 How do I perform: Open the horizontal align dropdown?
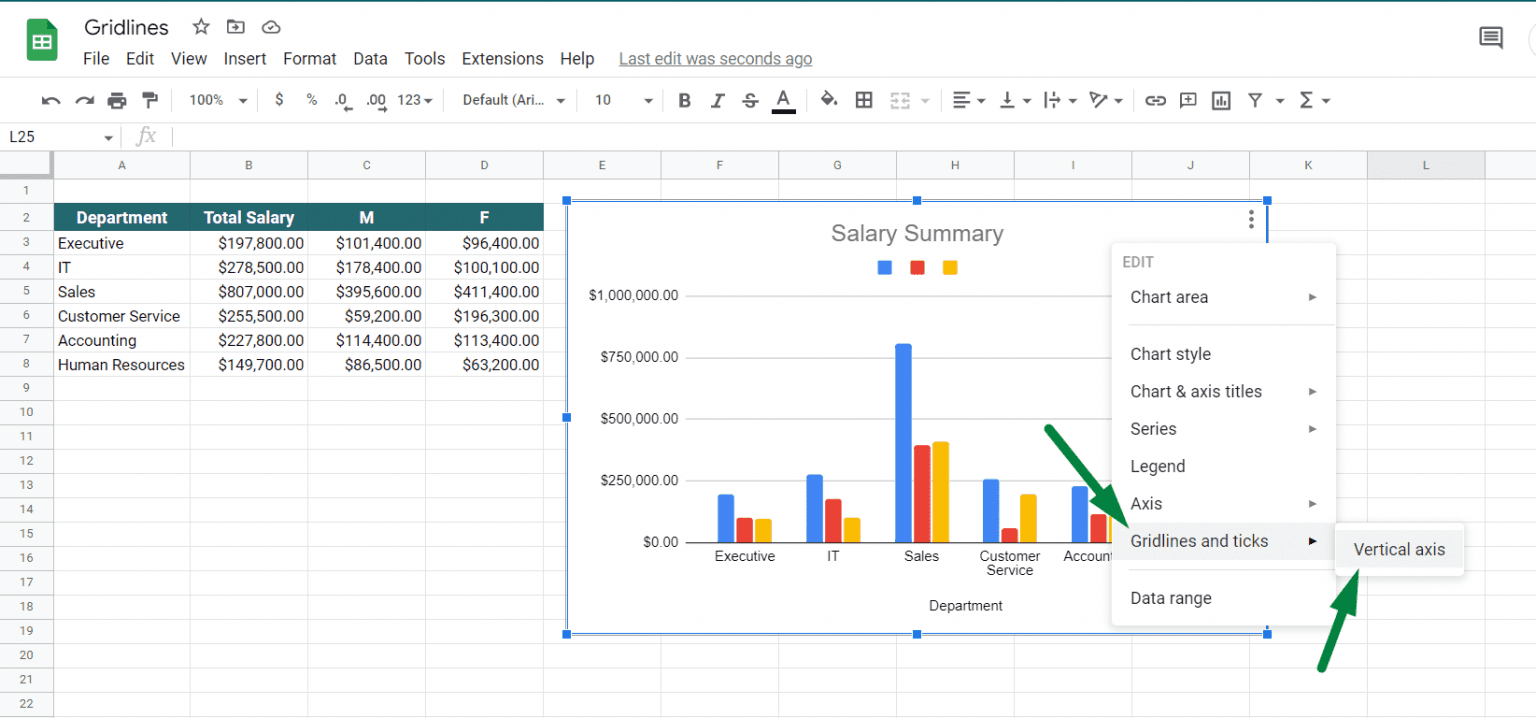click(967, 100)
